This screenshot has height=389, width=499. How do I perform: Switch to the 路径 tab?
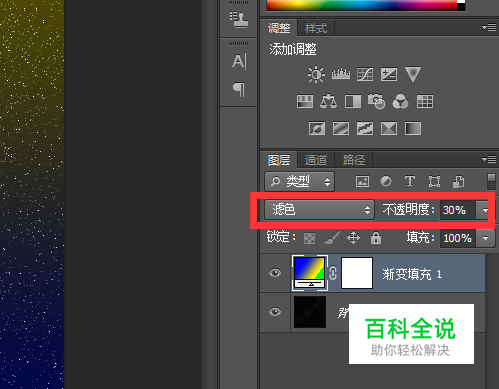coord(354,160)
